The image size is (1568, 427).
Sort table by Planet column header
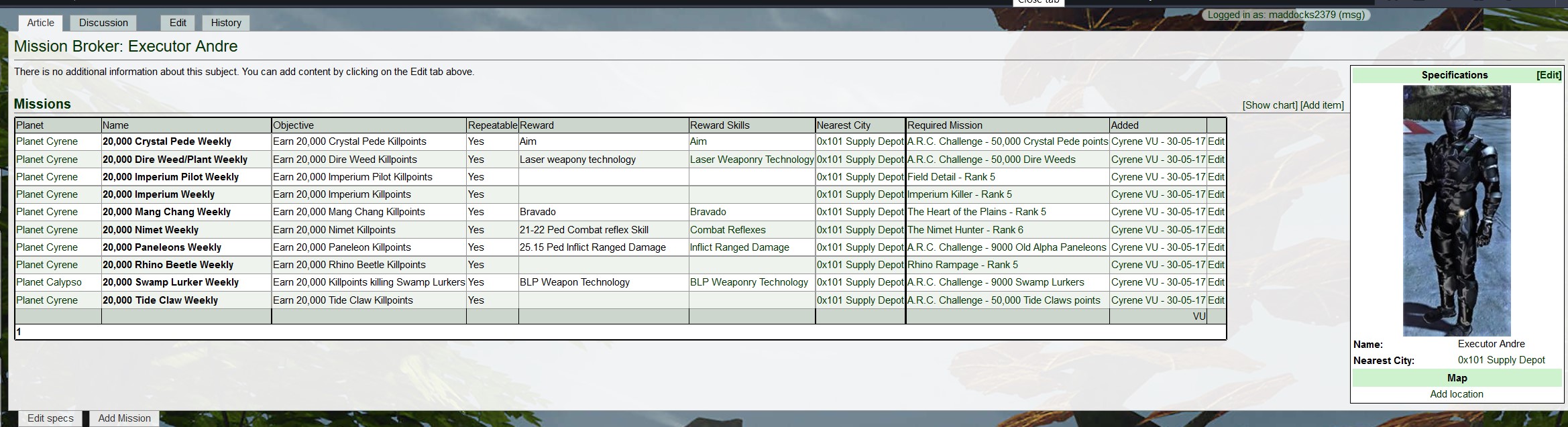tap(30, 125)
